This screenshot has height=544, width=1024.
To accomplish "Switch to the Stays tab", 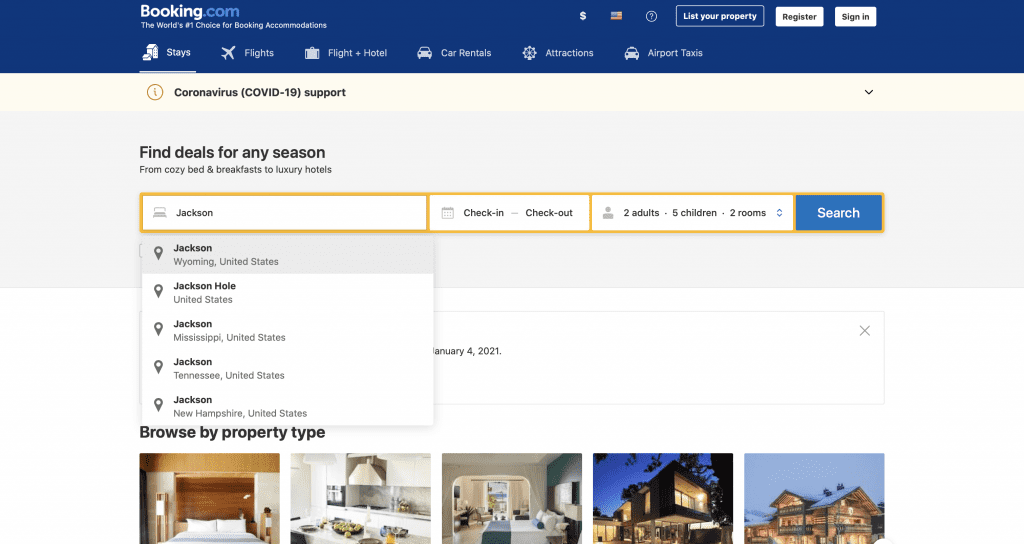I will (x=168, y=53).
